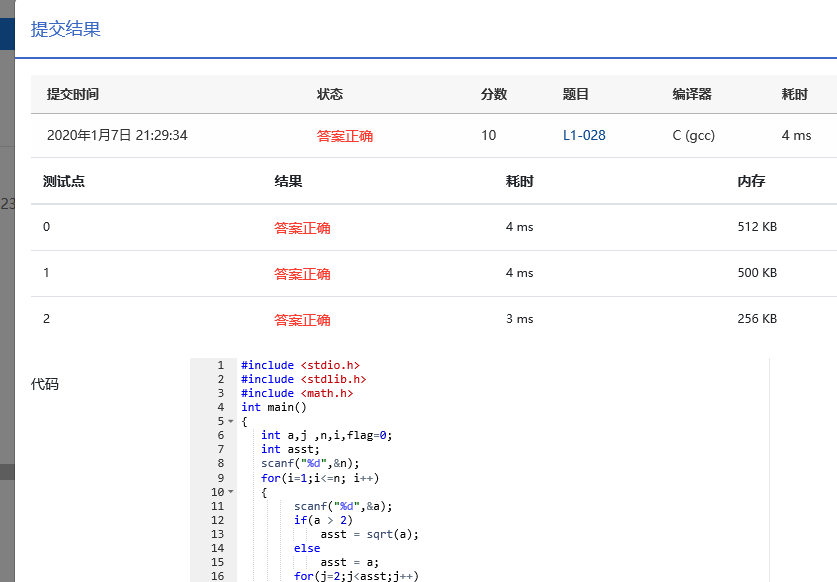The image size is (837, 582).
Task: Click code line #include <stdio.h>
Action: (x=301, y=365)
